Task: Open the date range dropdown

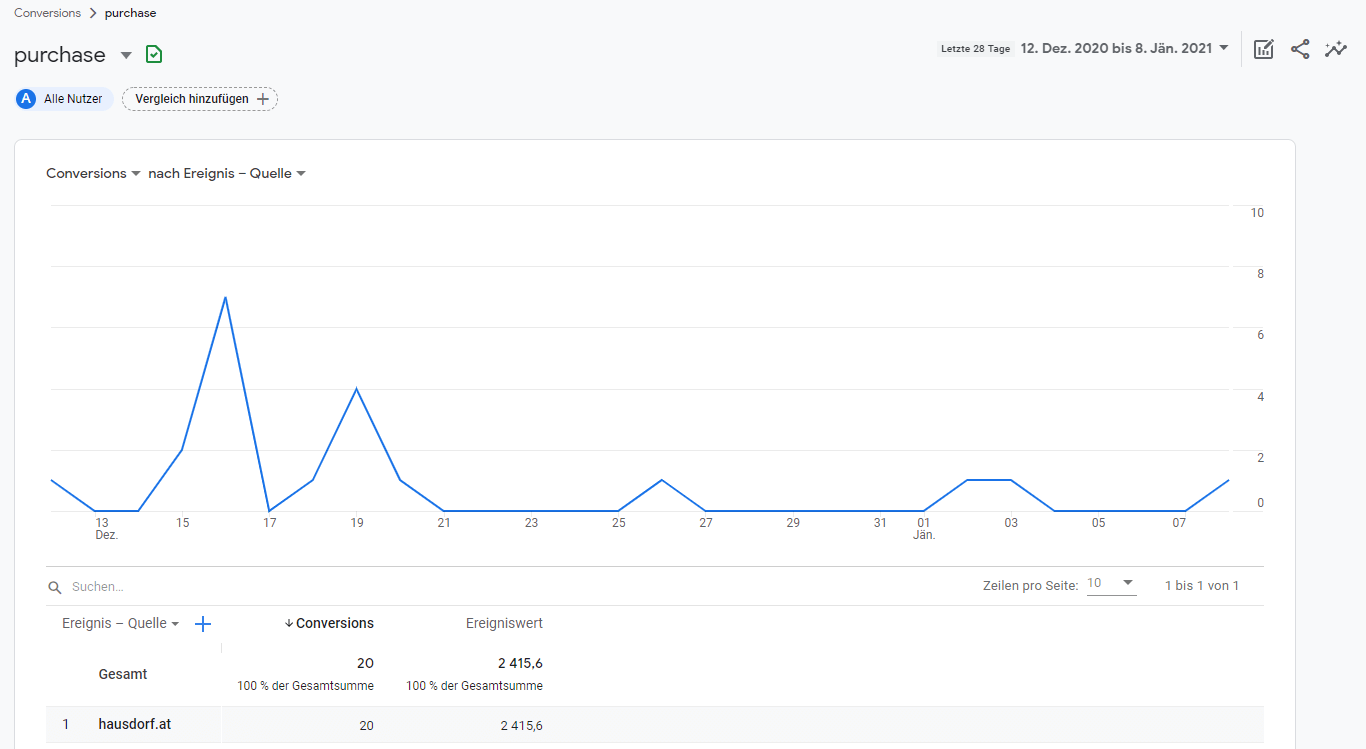Action: point(1224,48)
